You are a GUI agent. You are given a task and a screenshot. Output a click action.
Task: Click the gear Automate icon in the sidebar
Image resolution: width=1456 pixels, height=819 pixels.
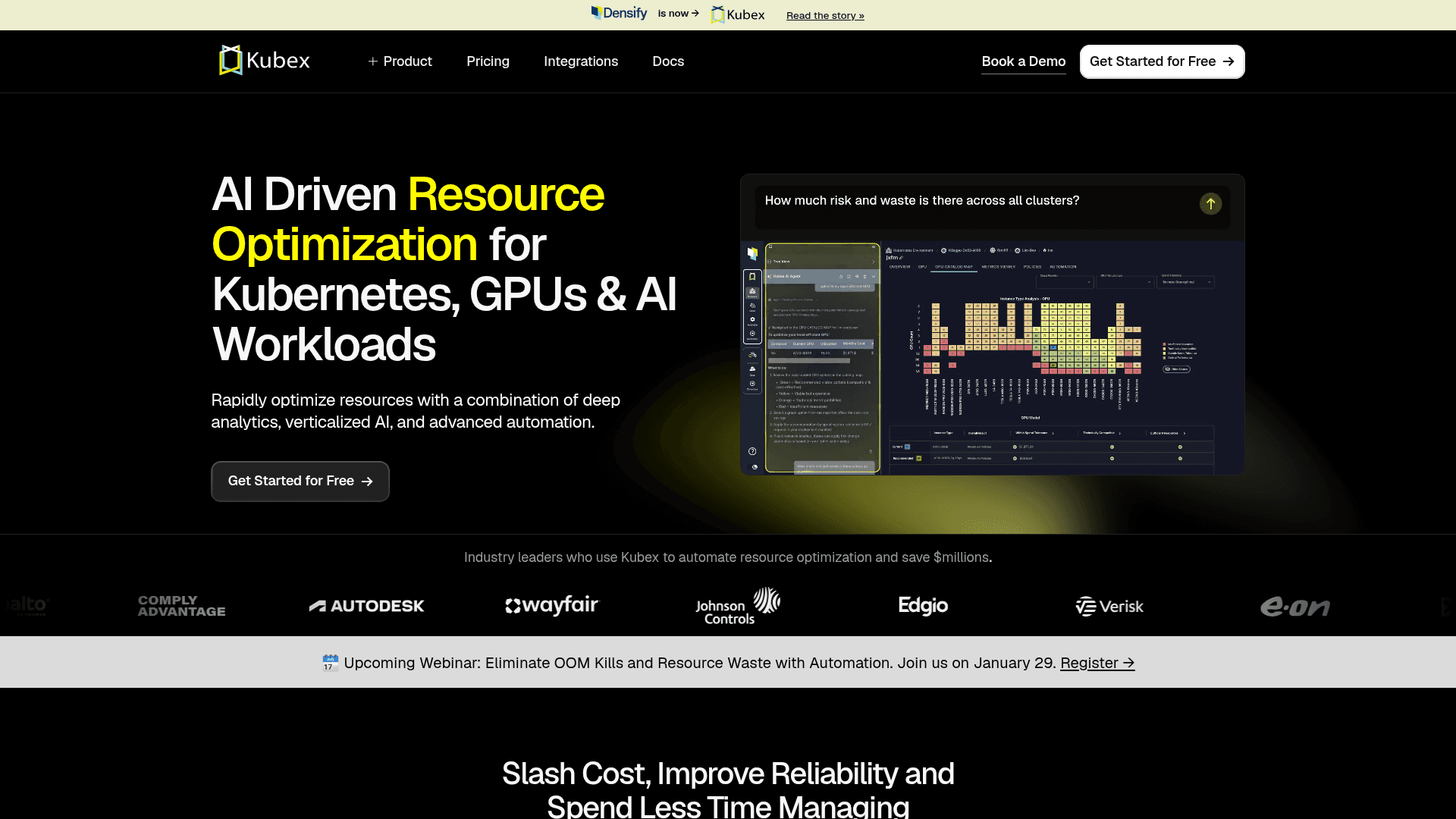pyautogui.click(x=752, y=319)
